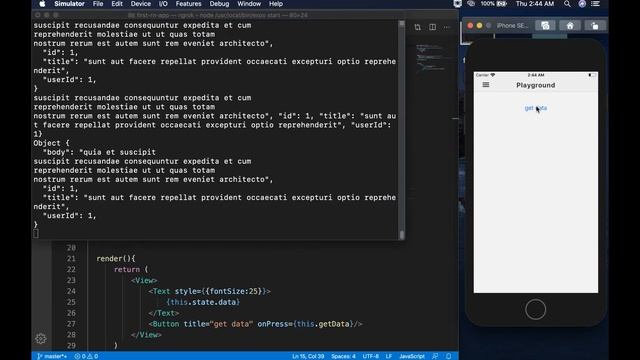Click the return keyword on line 22
This screenshot has width=640, height=360.
pos(127,269)
